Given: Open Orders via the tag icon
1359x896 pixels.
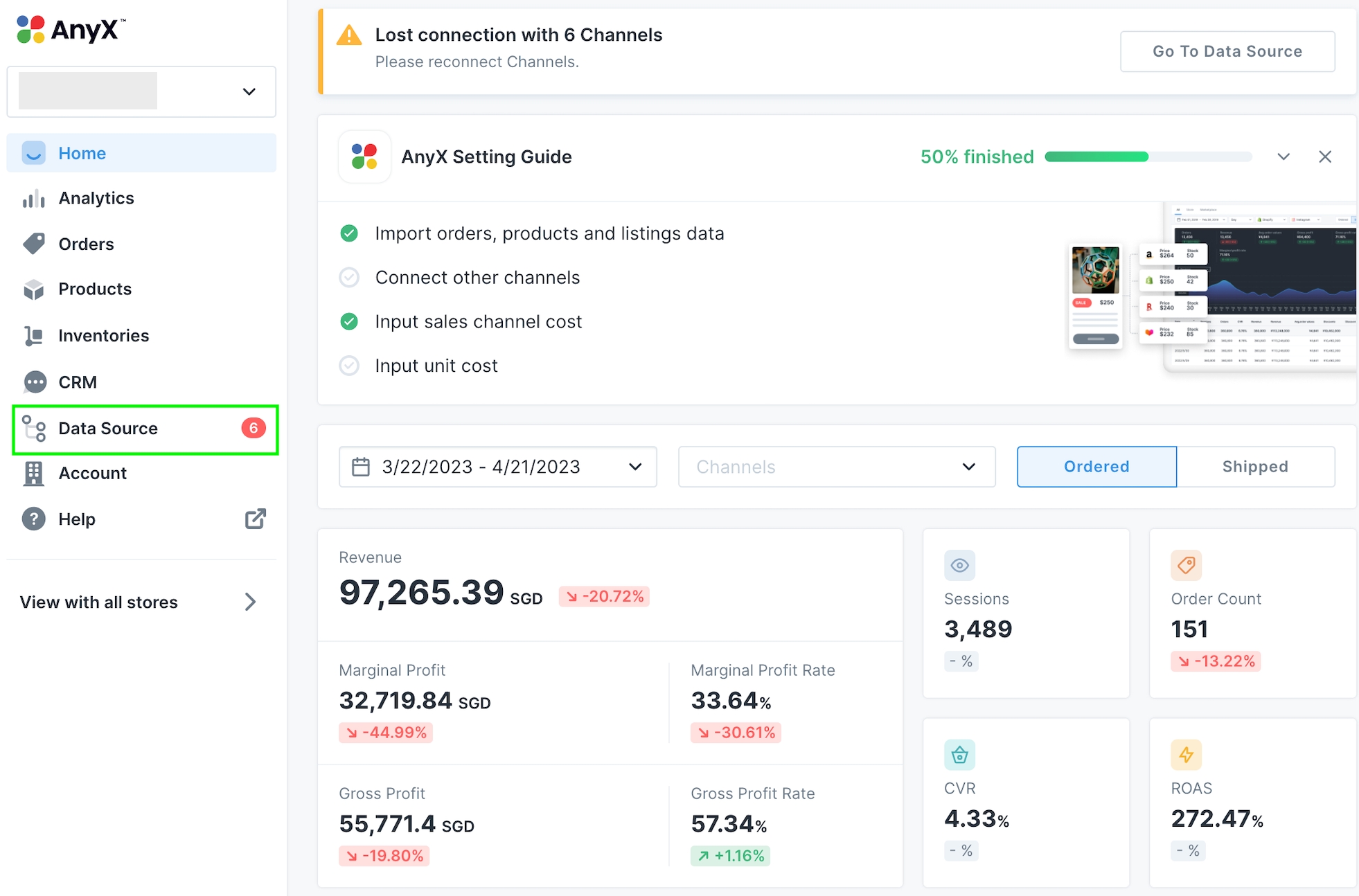Looking at the screenshot, I should click(33, 244).
